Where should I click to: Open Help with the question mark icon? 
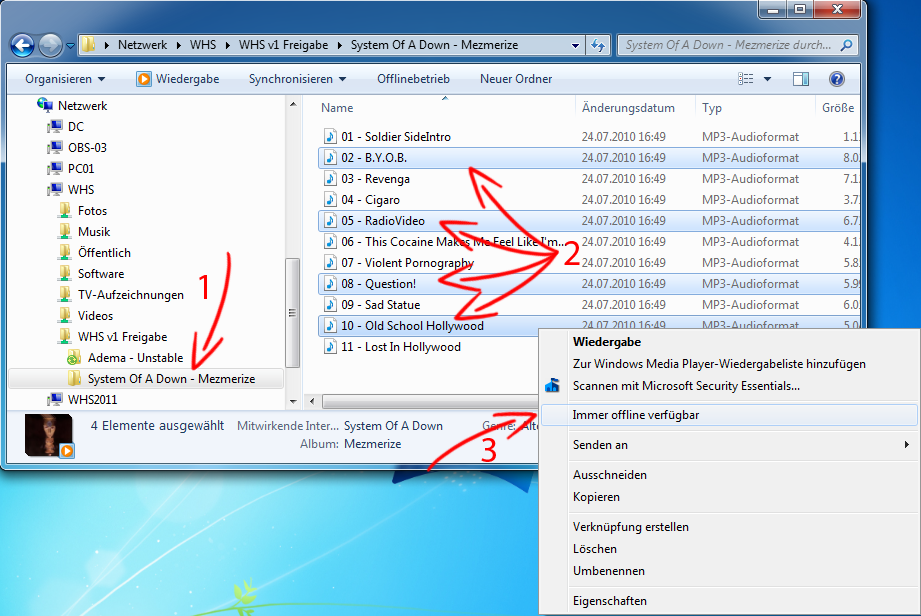[836, 79]
